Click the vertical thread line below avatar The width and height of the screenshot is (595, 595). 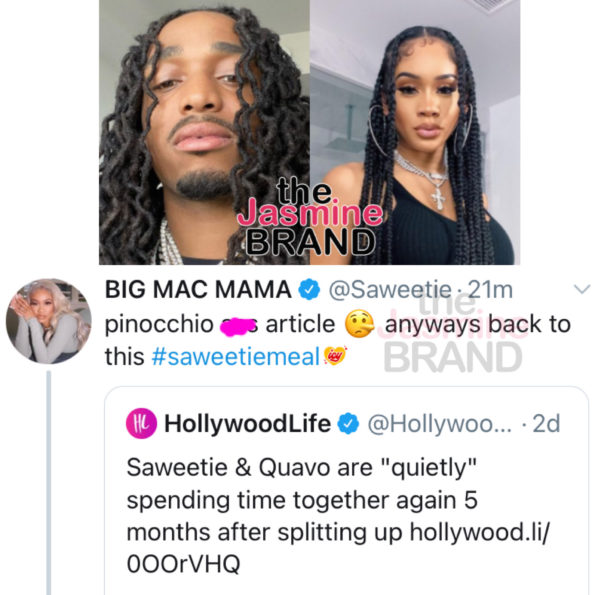point(49,483)
